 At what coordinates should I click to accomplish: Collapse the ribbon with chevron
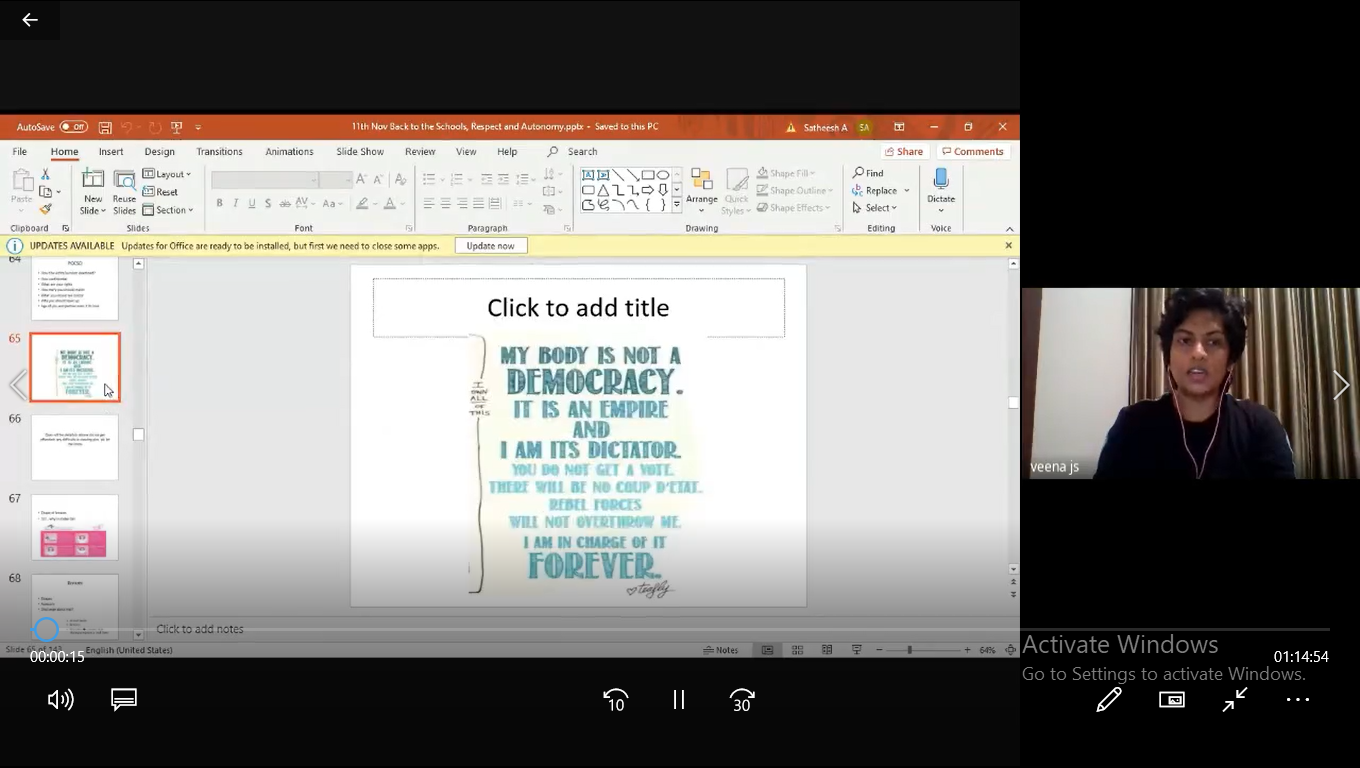1009,229
